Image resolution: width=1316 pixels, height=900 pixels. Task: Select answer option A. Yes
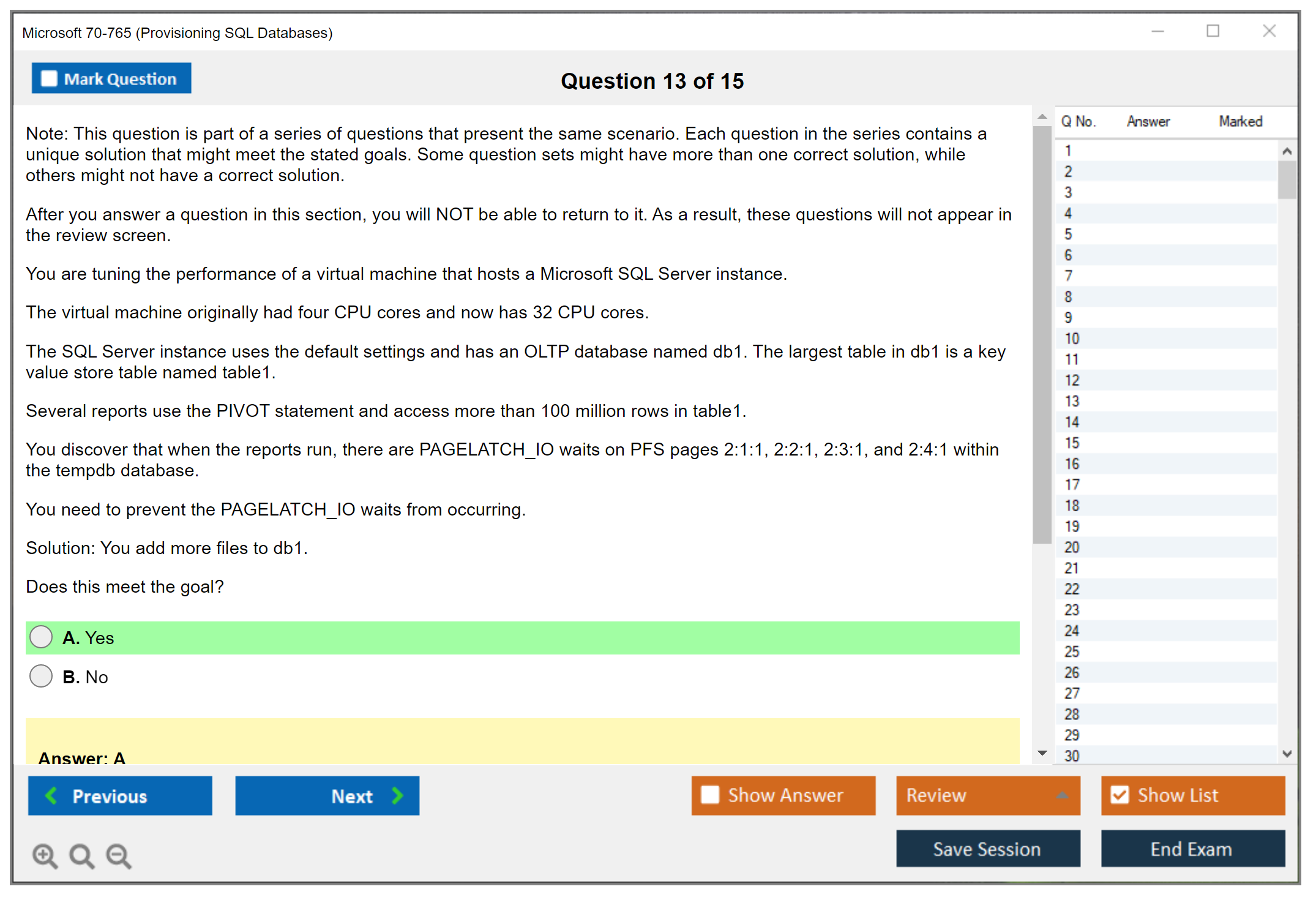point(41,637)
